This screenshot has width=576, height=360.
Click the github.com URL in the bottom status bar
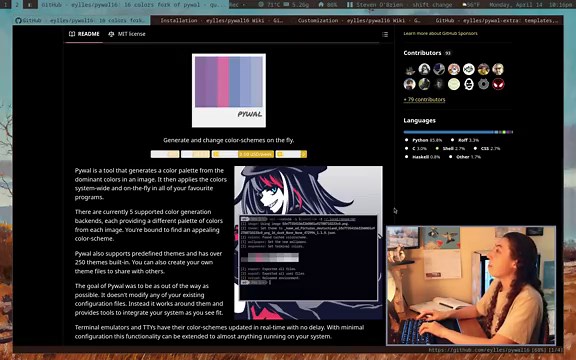(x=479, y=350)
